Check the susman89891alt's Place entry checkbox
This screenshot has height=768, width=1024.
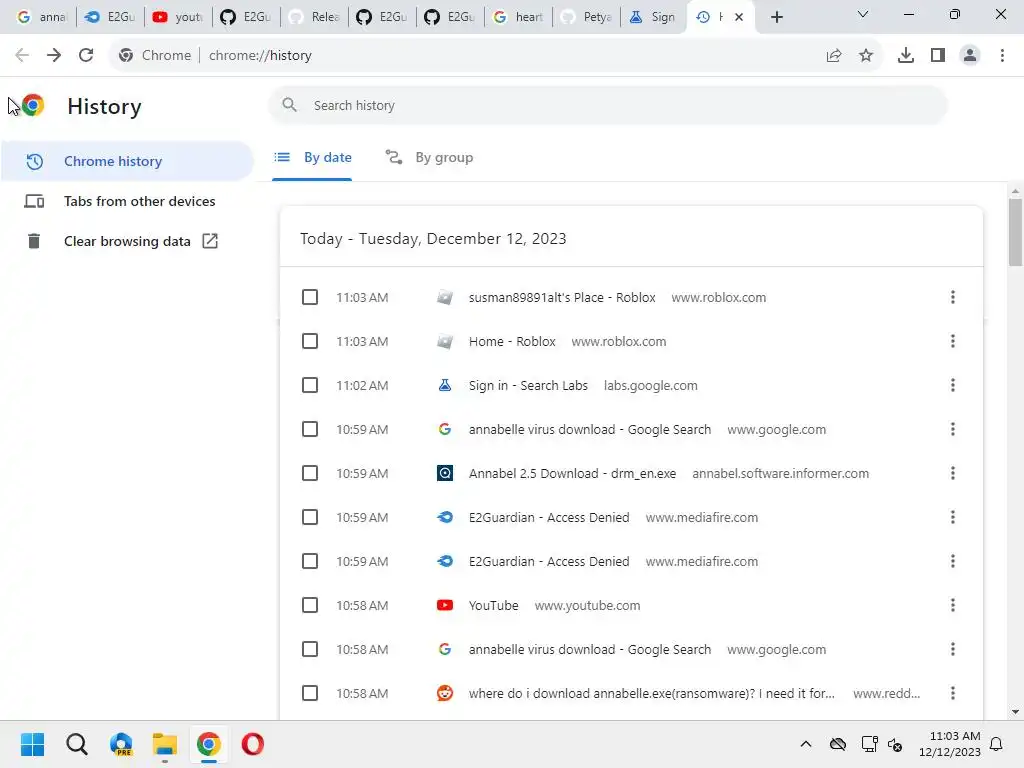310,297
